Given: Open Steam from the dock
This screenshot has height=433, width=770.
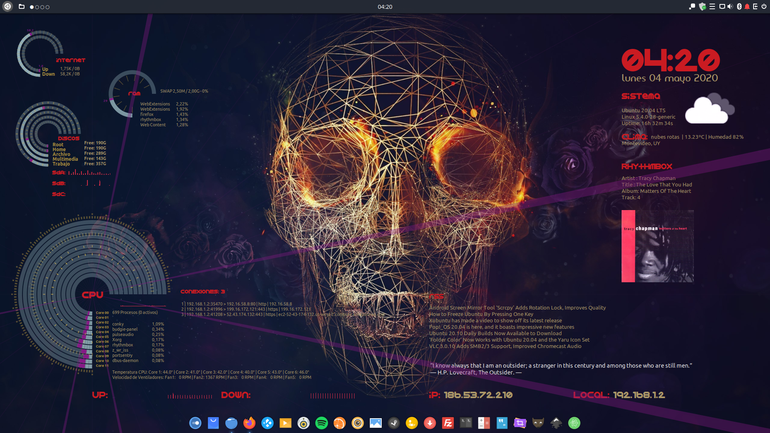Looking at the screenshot, I should [x=394, y=423].
